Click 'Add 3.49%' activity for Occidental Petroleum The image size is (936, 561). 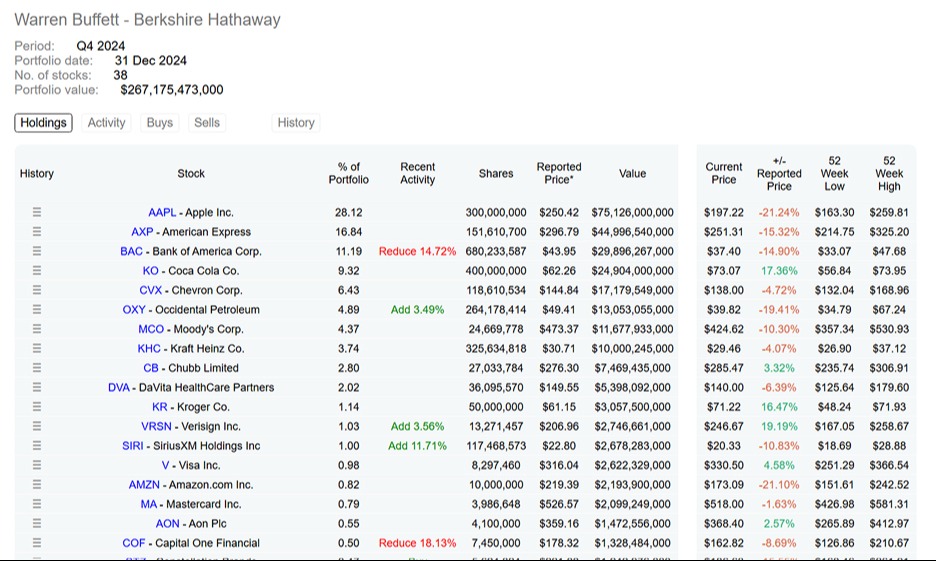pyautogui.click(x=417, y=310)
